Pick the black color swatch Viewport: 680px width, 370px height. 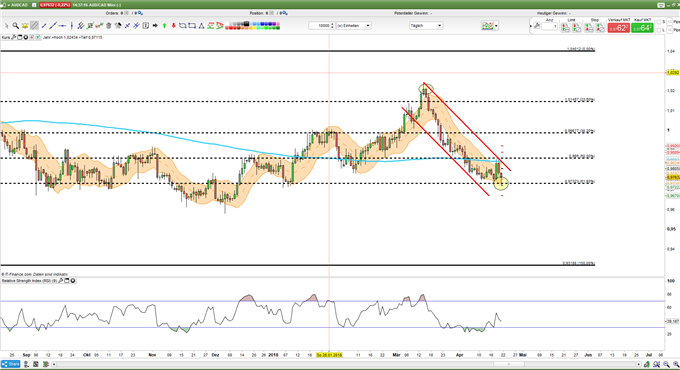coord(246,24)
